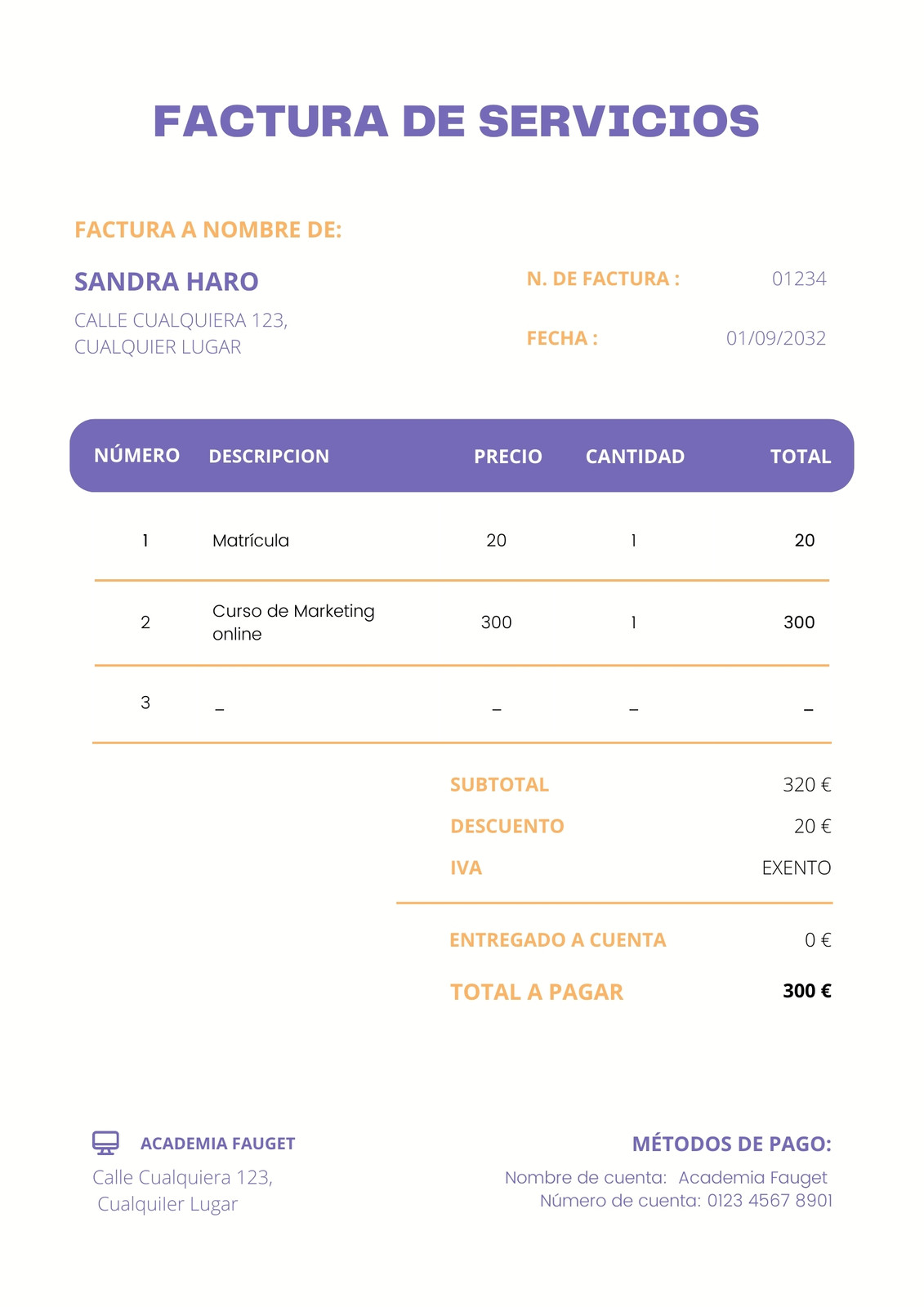This screenshot has width=924, height=1307.
Task: Select the FACTURA DE SERVICIOS title
Action: [457, 121]
